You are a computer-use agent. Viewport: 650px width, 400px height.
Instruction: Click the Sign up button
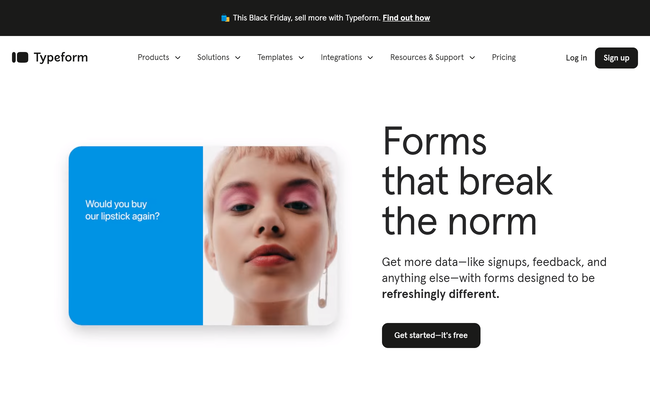point(616,58)
